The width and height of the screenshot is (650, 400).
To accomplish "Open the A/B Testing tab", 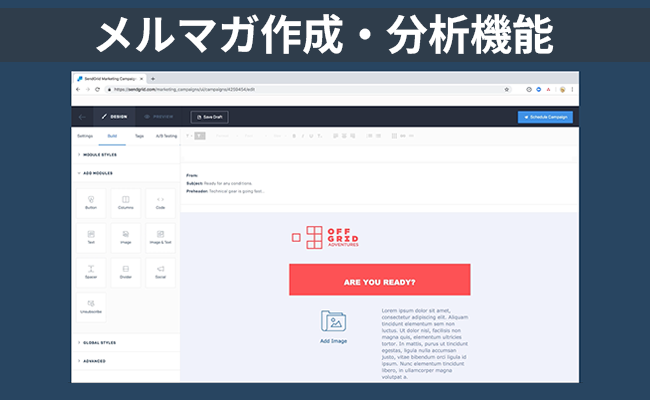I will [166, 136].
